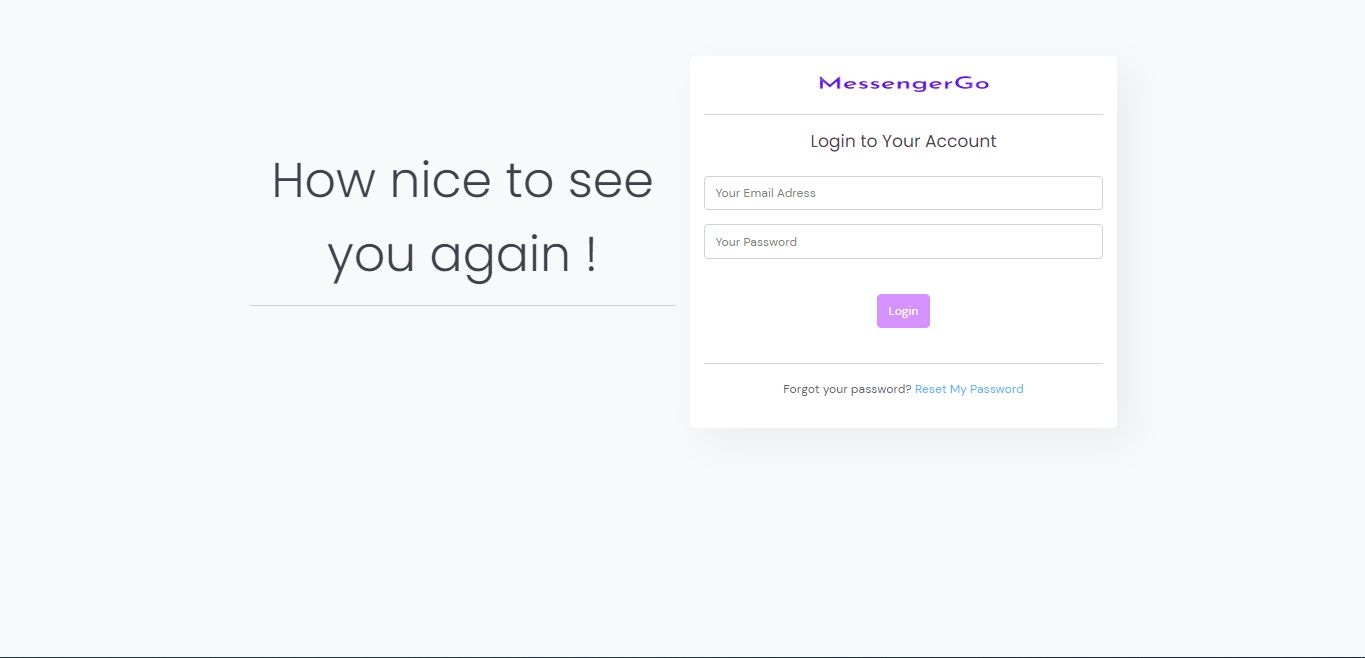The image size is (1365, 658).
Task: Submit the form using the Login button
Action: 903,311
